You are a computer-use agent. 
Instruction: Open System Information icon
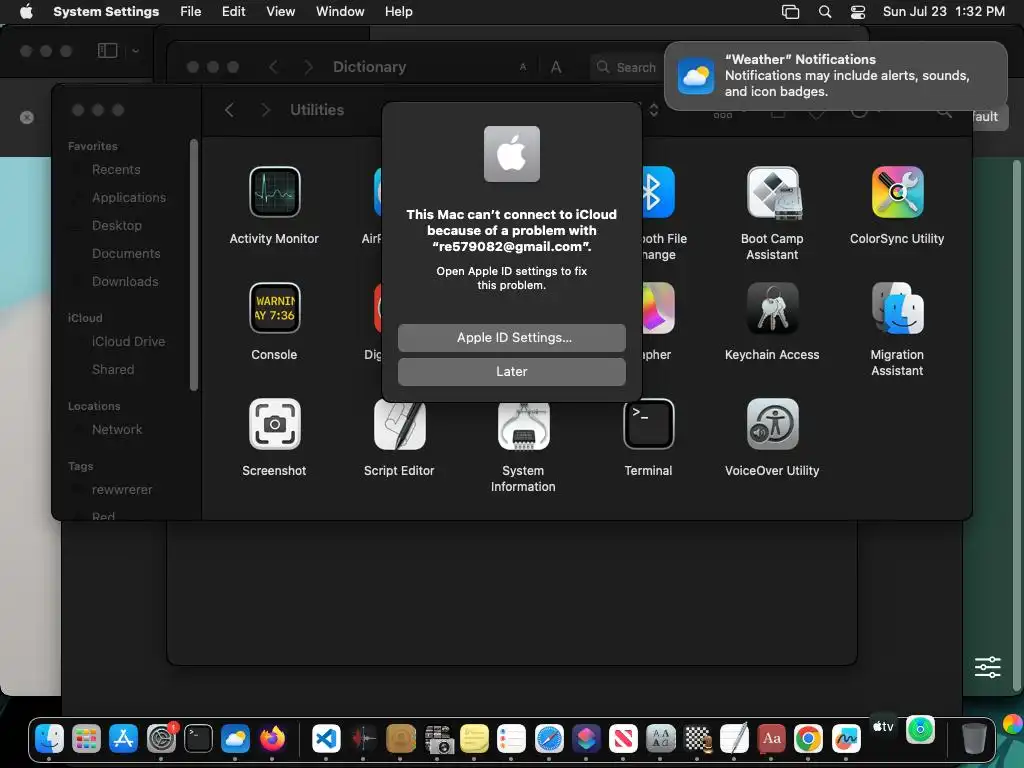(523, 426)
